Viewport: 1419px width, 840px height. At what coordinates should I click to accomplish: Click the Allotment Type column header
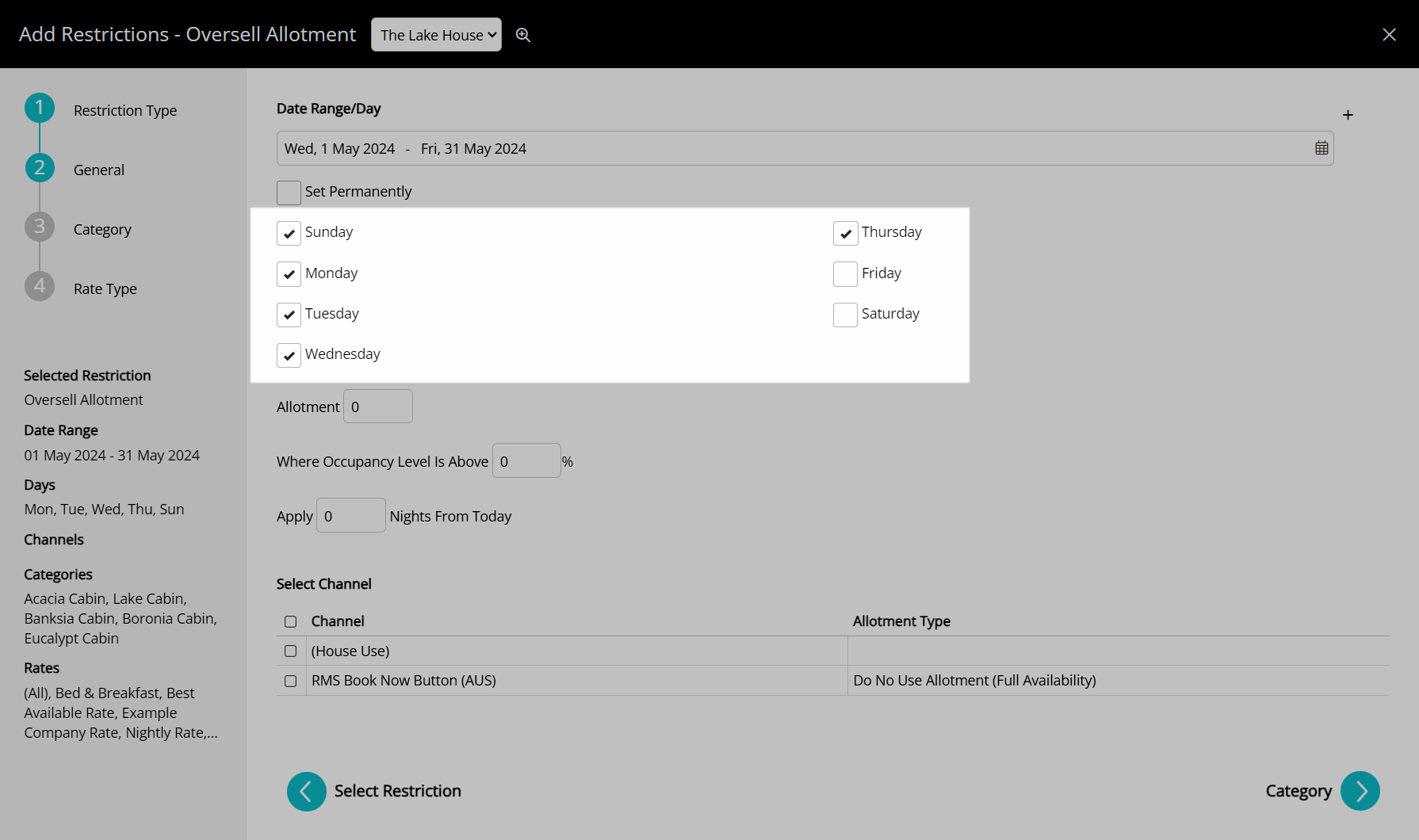tap(901, 621)
